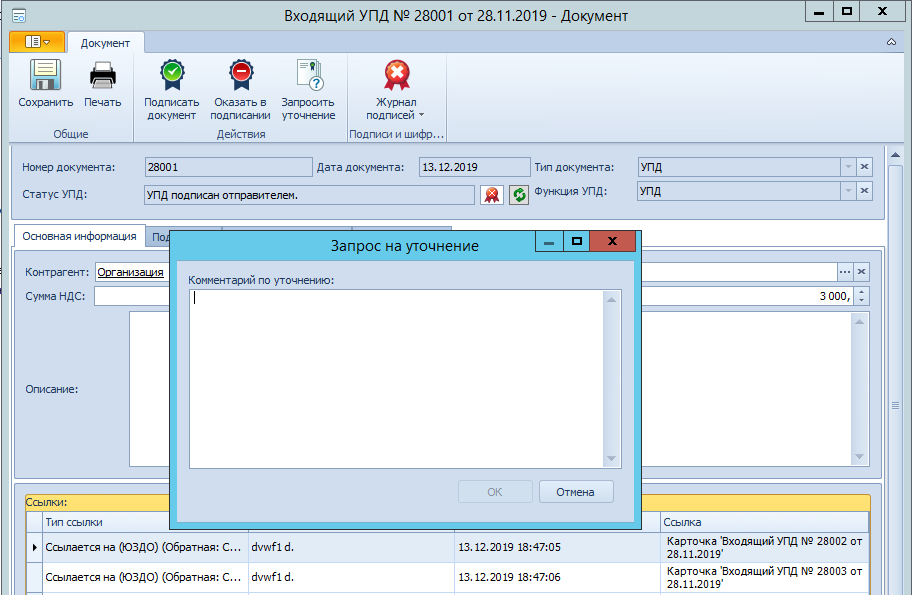This screenshot has height=595, width=912.
Task: Click the Описание scrollbar up arrow
Action: click(x=860, y=322)
